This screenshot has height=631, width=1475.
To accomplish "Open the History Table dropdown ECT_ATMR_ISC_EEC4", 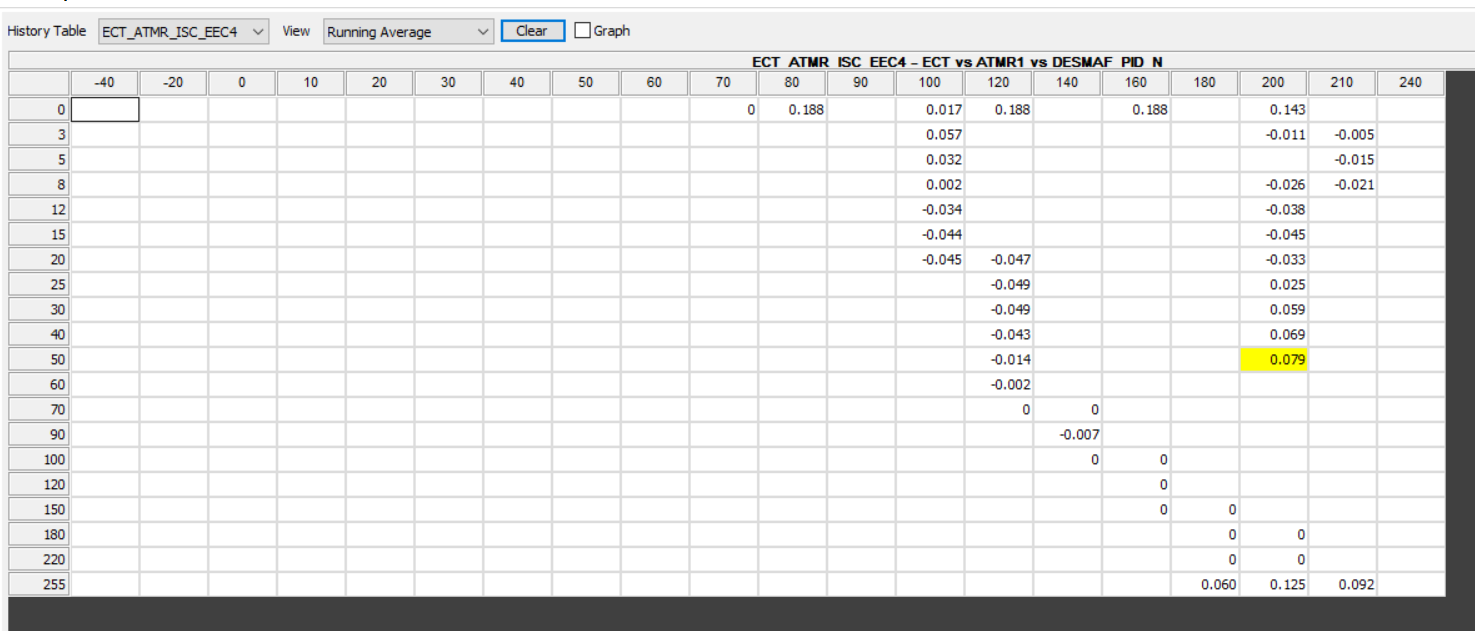I will pyautogui.click(x=184, y=32).
